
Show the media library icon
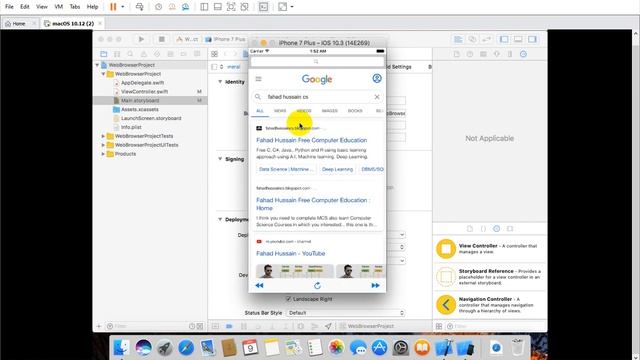click(x=510, y=229)
